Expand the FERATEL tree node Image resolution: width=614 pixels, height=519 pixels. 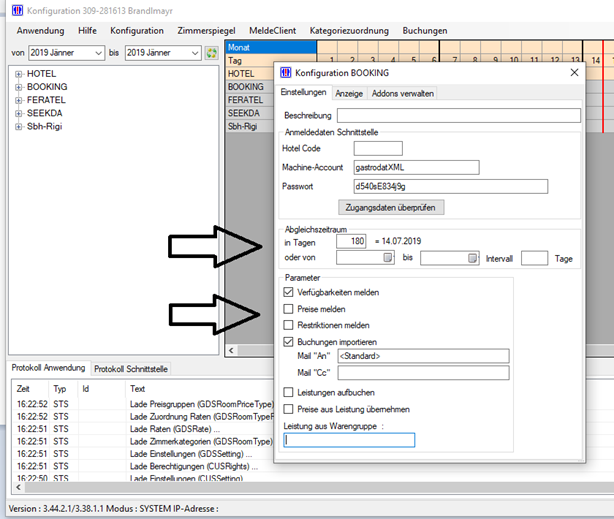(x=18, y=100)
